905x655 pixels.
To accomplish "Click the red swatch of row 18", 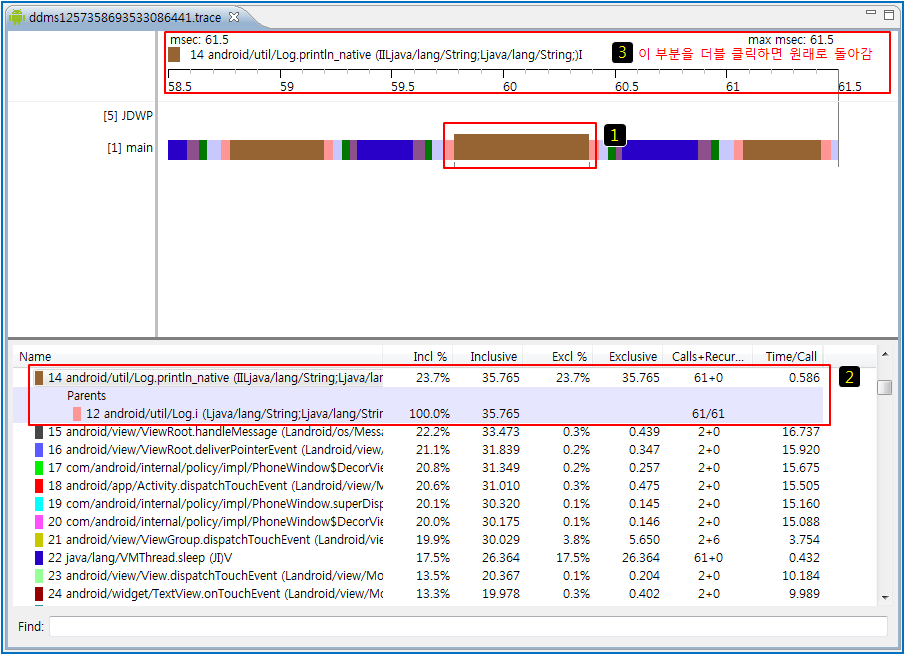I will pyautogui.click(x=39, y=485).
